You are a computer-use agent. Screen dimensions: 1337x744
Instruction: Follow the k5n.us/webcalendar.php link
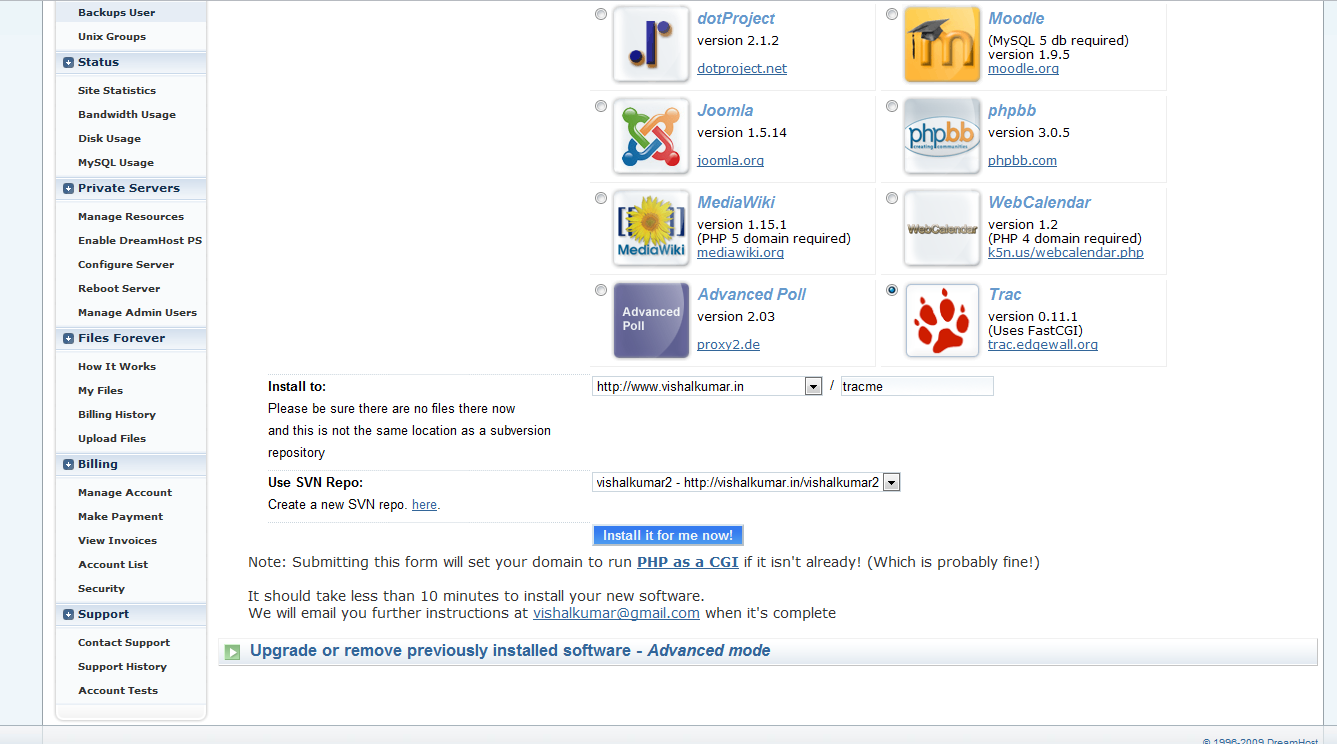click(1066, 253)
